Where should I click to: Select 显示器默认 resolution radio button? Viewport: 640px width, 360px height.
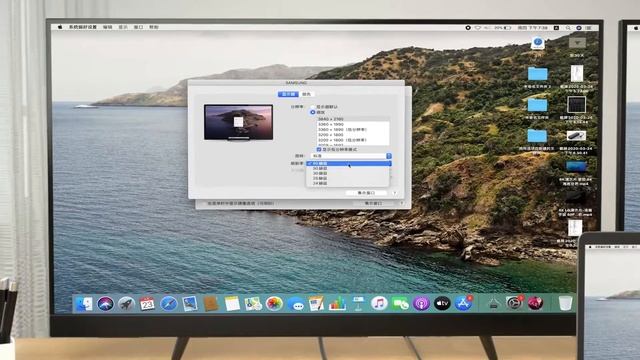pos(313,107)
